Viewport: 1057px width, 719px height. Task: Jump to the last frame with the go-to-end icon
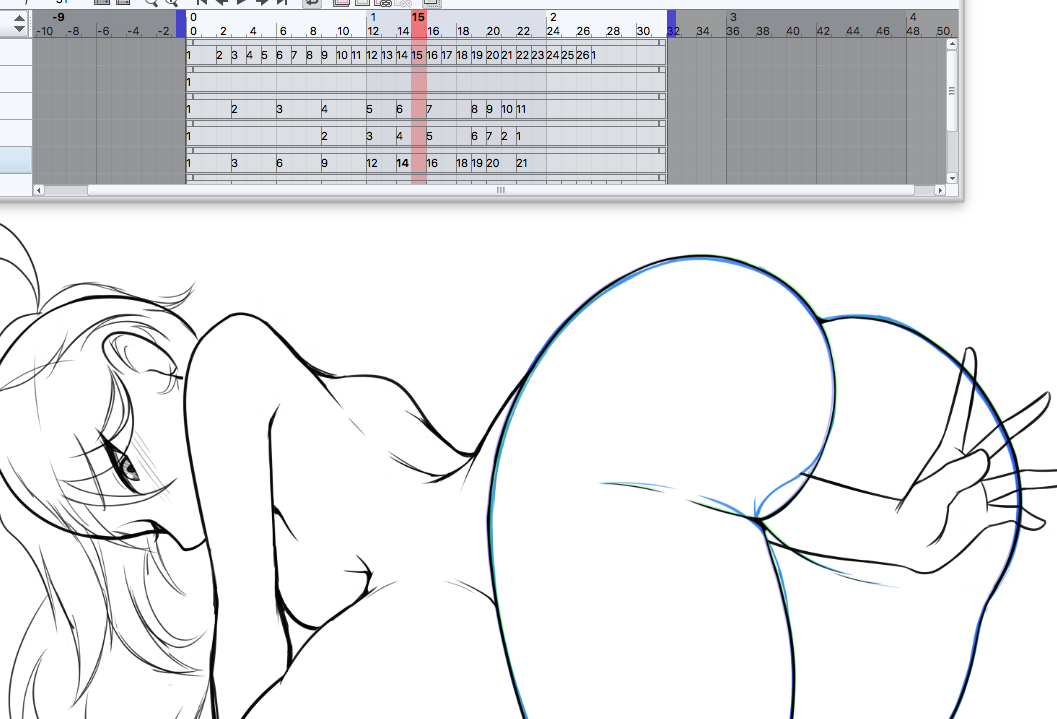[x=282, y=2]
